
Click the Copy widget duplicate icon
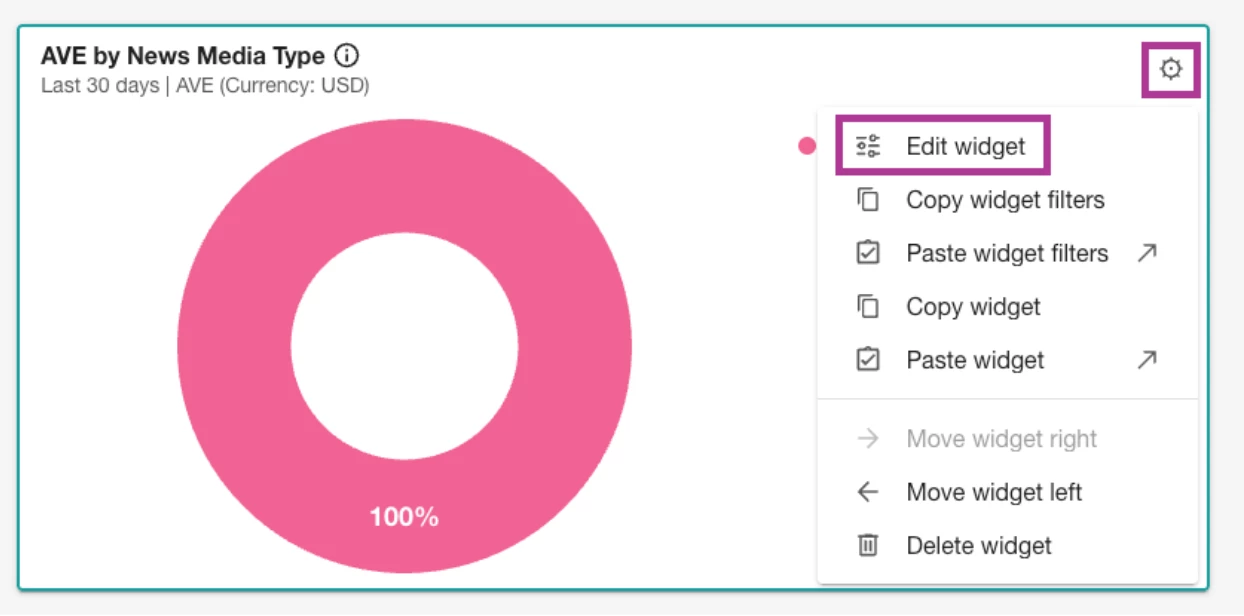click(868, 307)
